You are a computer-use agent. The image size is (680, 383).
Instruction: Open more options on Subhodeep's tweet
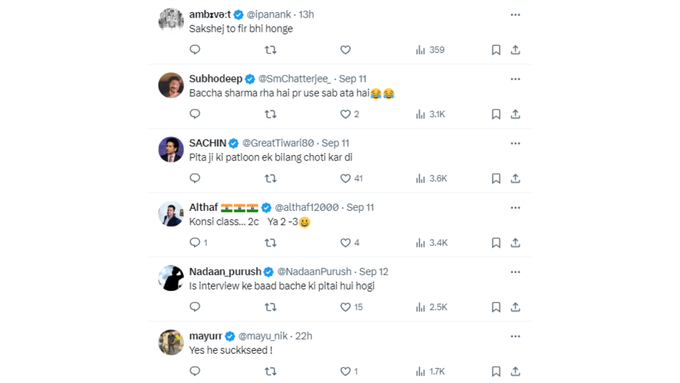[x=515, y=79]
